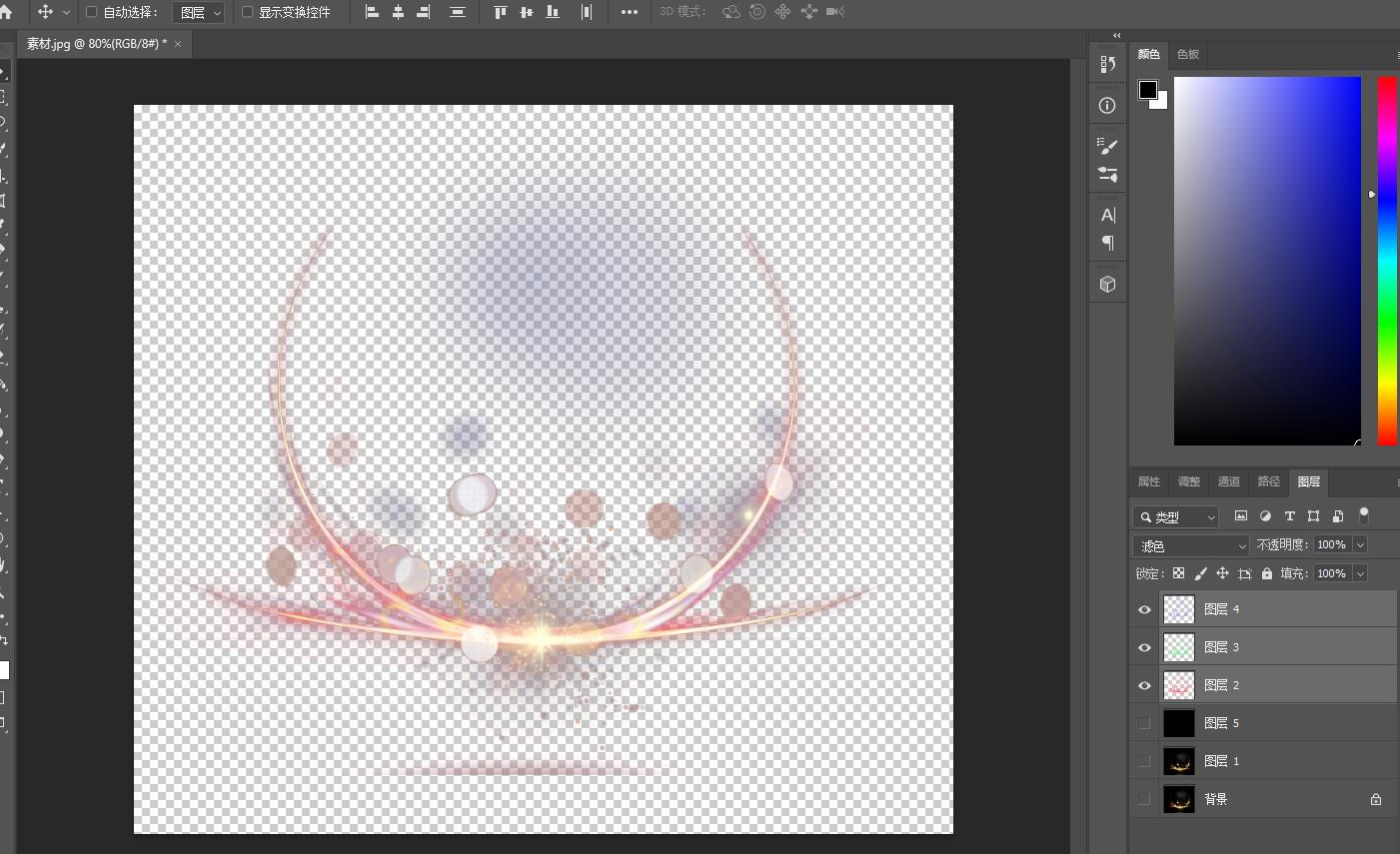The image size is (1400, 854).
Task: Open the 3D panel cube icon
Action: tap(1107, 285)
